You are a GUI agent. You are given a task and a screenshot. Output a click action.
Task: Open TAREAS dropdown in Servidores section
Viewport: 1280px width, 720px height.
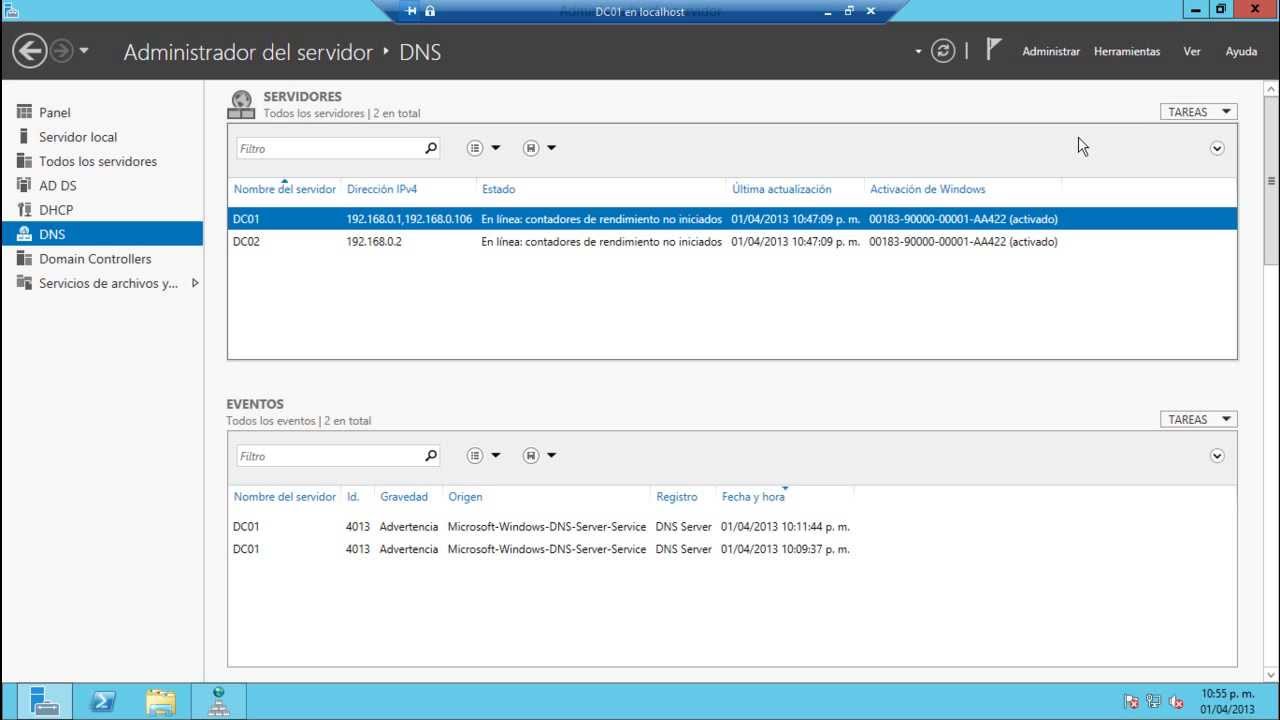pos(1198,112)
